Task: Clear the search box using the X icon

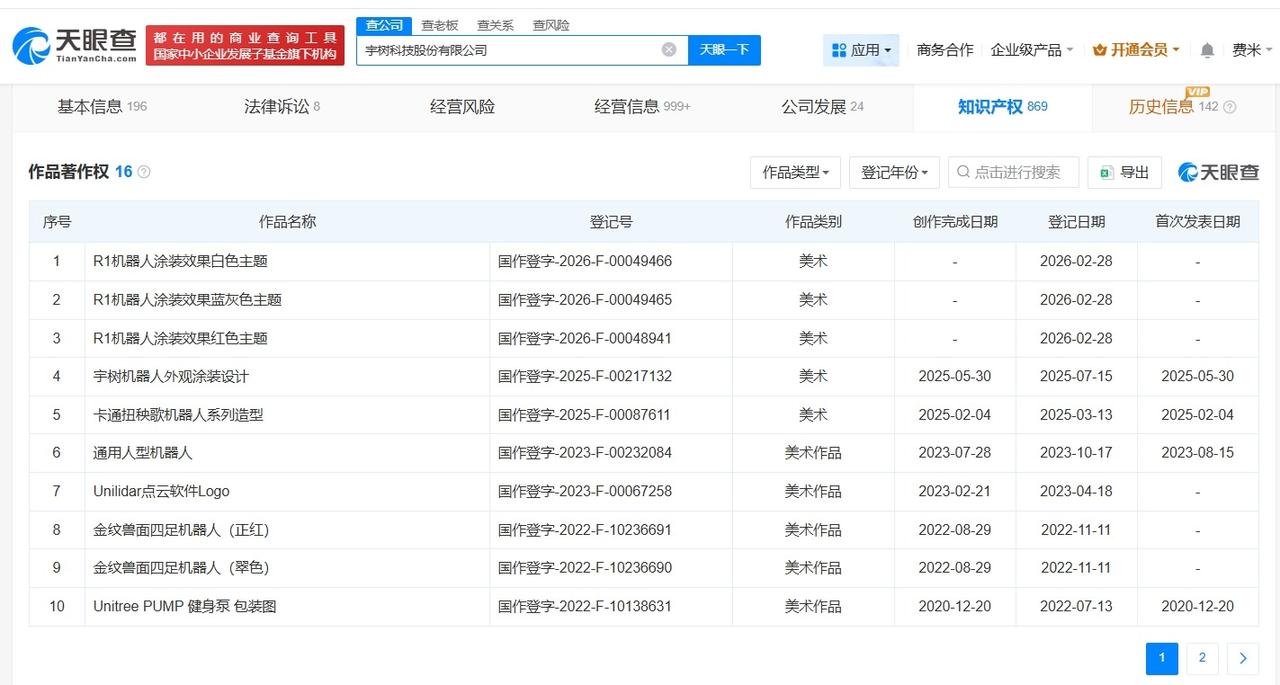Action: (x=668, y=48)
